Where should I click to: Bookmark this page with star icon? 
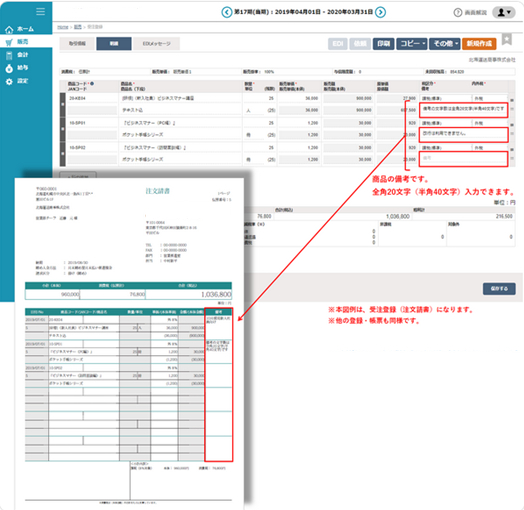tap(507, 39)
